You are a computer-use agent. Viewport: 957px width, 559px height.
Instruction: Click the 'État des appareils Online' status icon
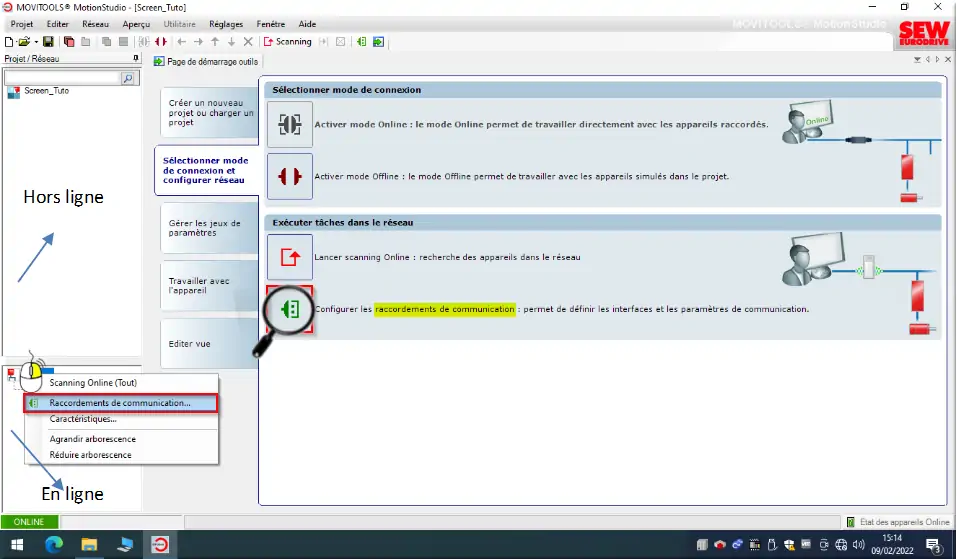tap(850, 522)
